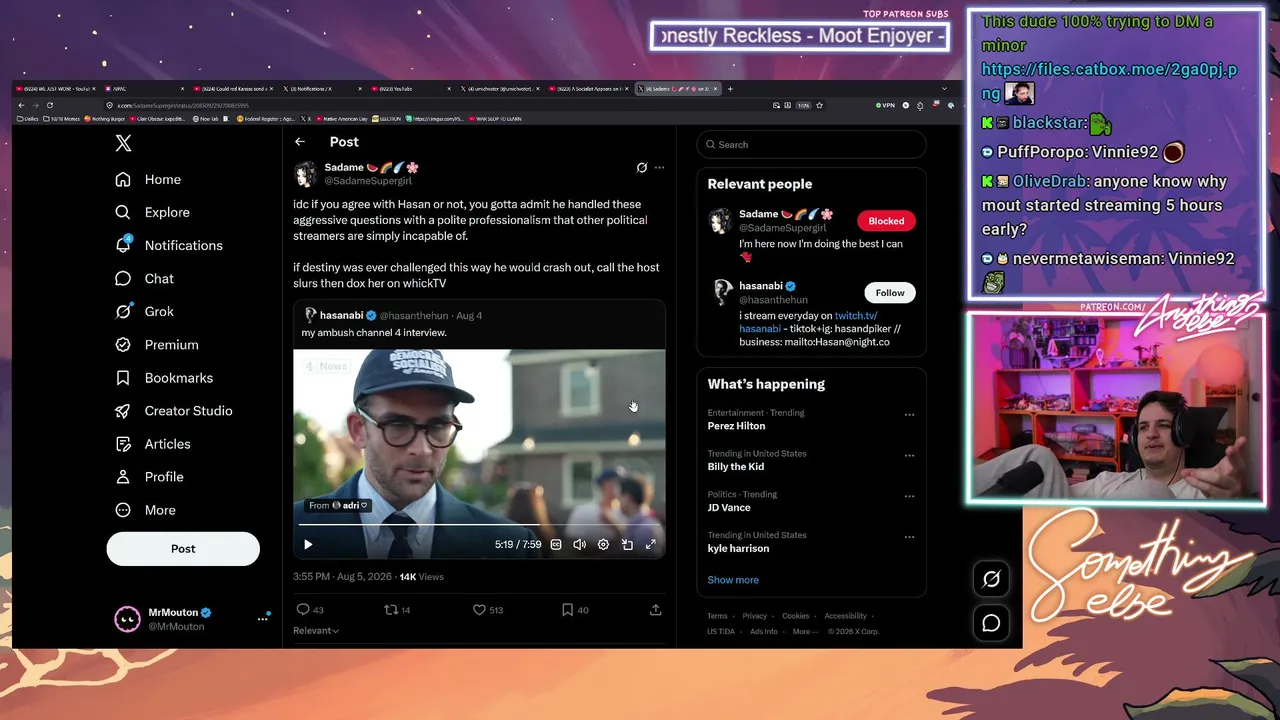Toggle video closed captions
The width and height of the screenshot is (1280, 720).
pos(556,545)
